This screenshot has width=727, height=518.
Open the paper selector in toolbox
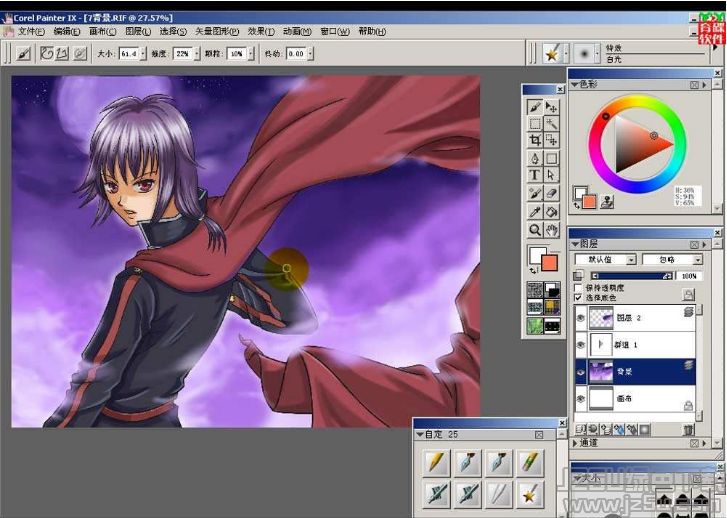[x=535, y=290]
